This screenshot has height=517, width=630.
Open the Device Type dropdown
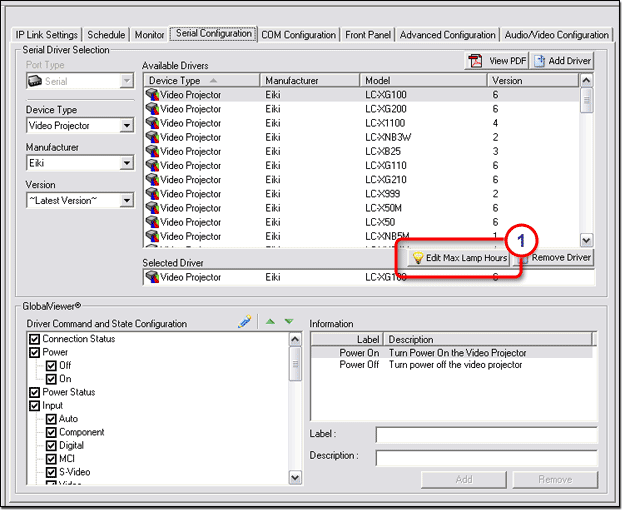[x=127, y=126]
